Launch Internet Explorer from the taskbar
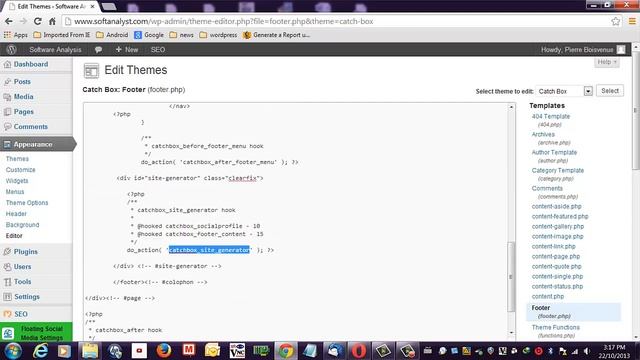 40,351
